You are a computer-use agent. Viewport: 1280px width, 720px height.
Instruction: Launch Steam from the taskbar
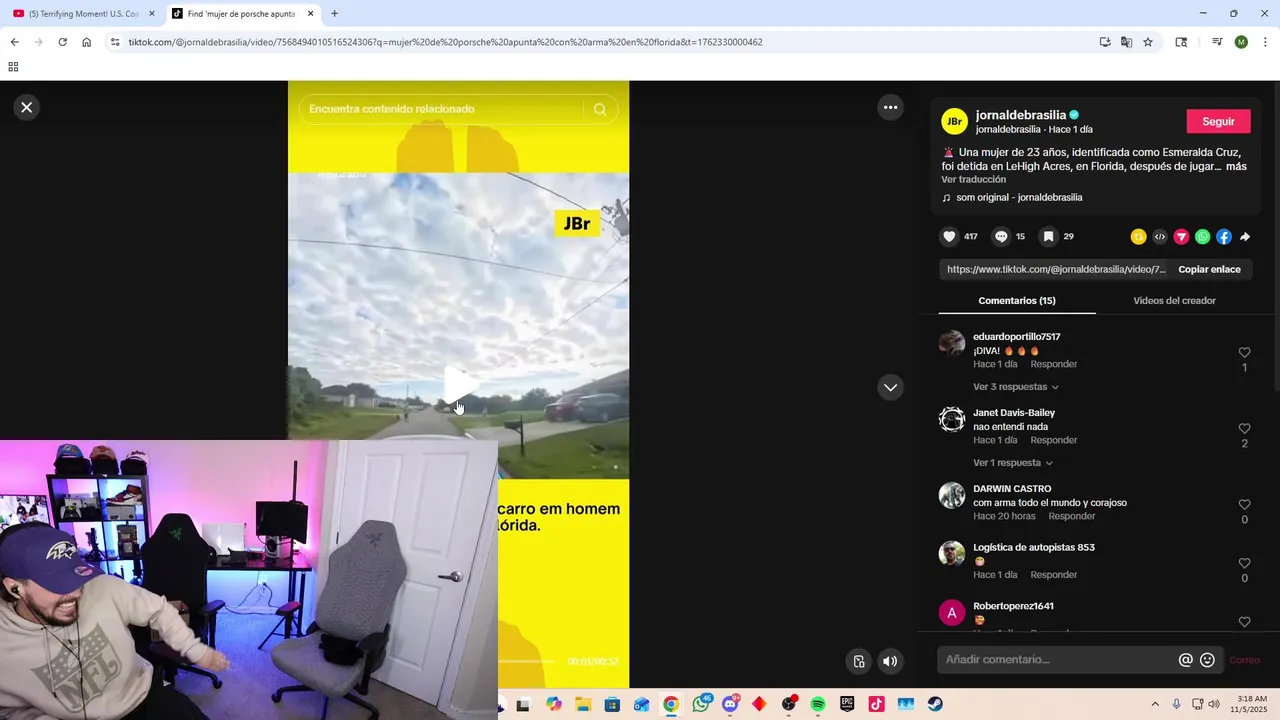pos(935,704)
